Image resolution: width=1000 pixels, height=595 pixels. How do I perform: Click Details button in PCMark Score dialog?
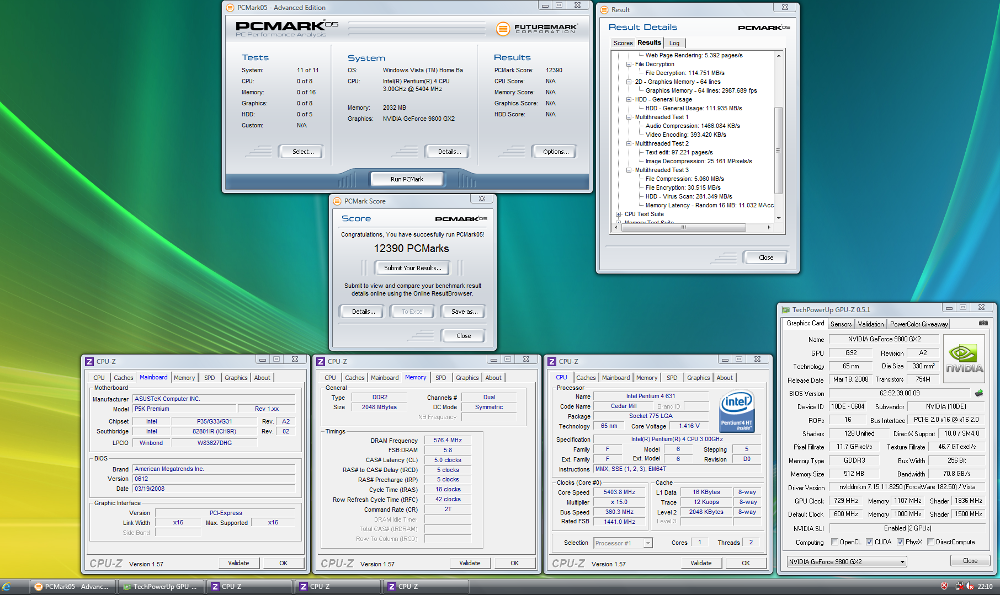pyautogui.click(x=362, y=312)
